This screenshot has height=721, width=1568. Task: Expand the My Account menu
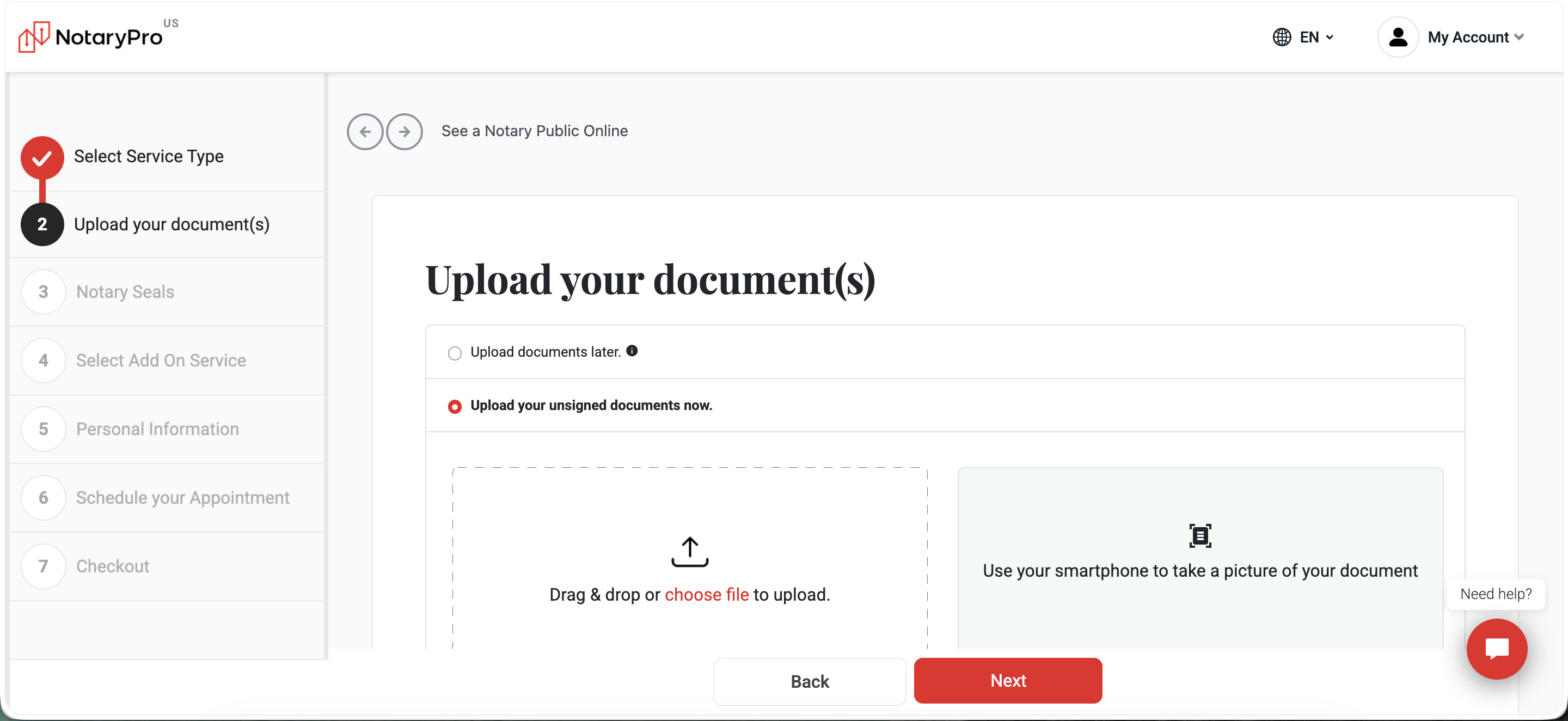(x=1475, y=37)
